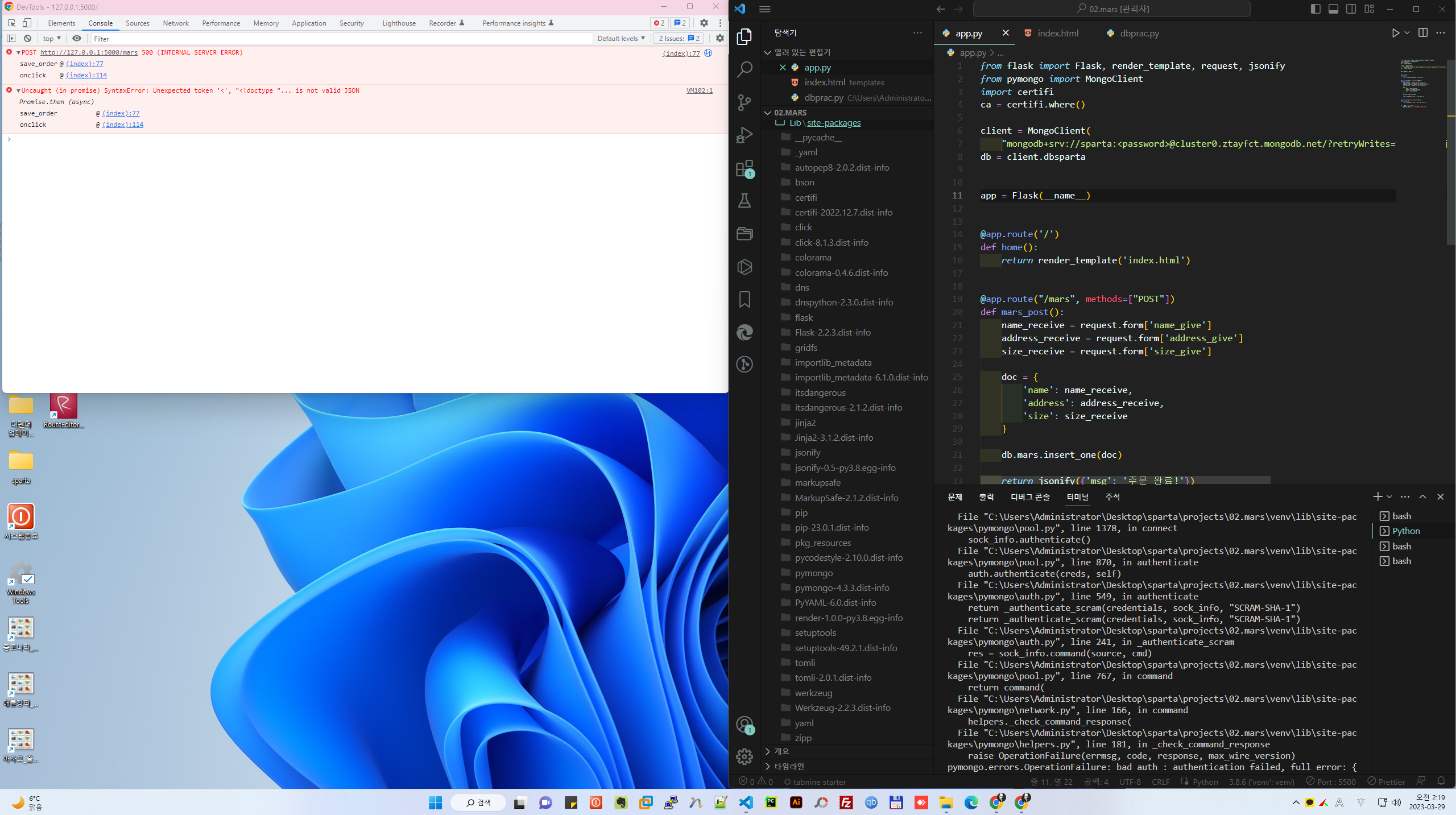Open console settings gear in DevTools
This screenshot has width=1456, height=815.
pos(720,39)
